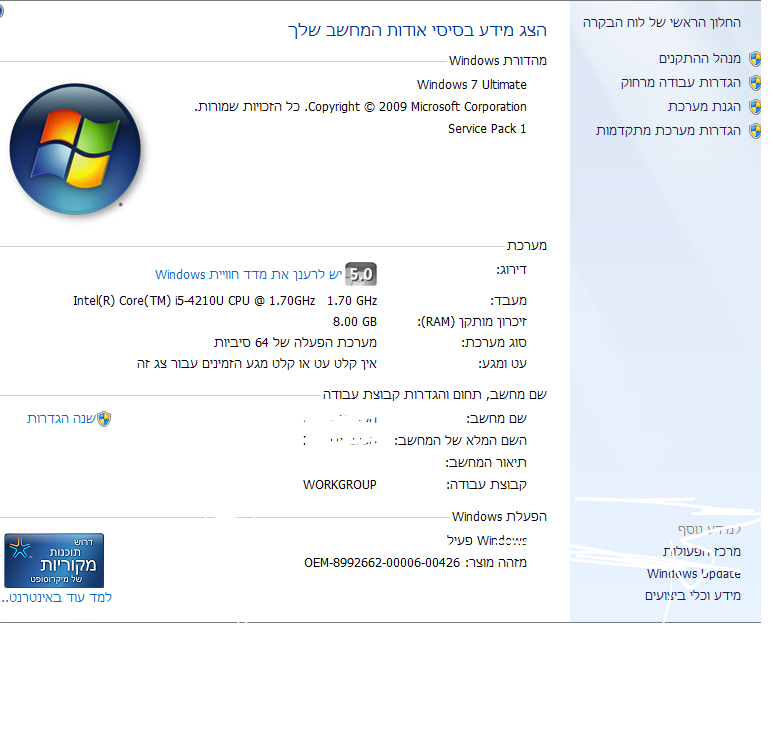
Task: Click shield icon beside הגדרות עבודה מרחוק
Action: pyautogui.click(x=755, y=83)
